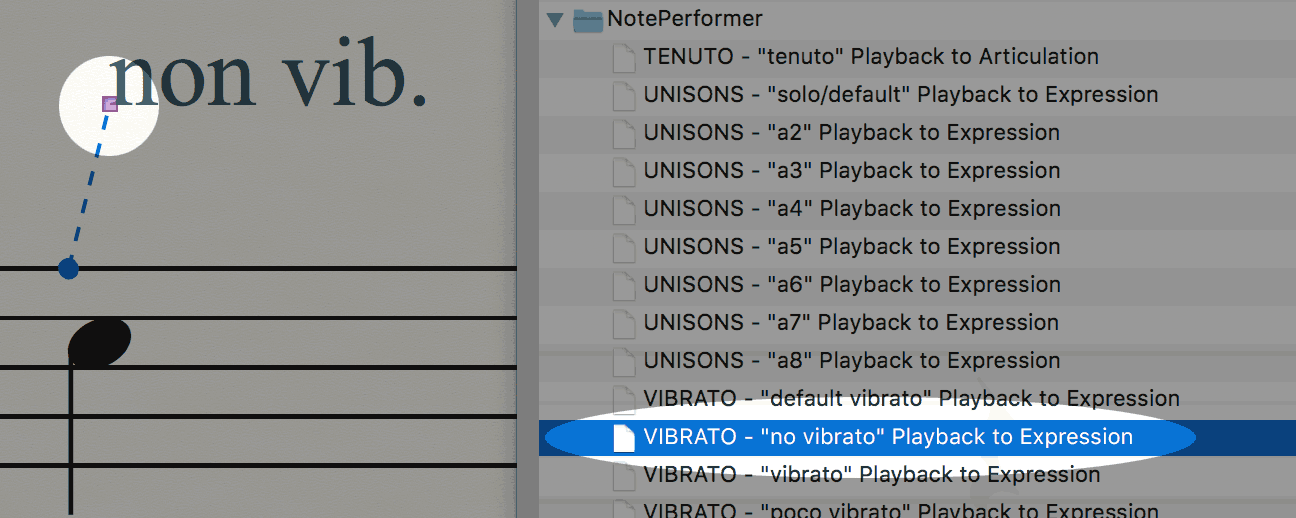
Task: Select VIBRATO "vibrato" Playback to Expression
Action: tap(872, 475)
